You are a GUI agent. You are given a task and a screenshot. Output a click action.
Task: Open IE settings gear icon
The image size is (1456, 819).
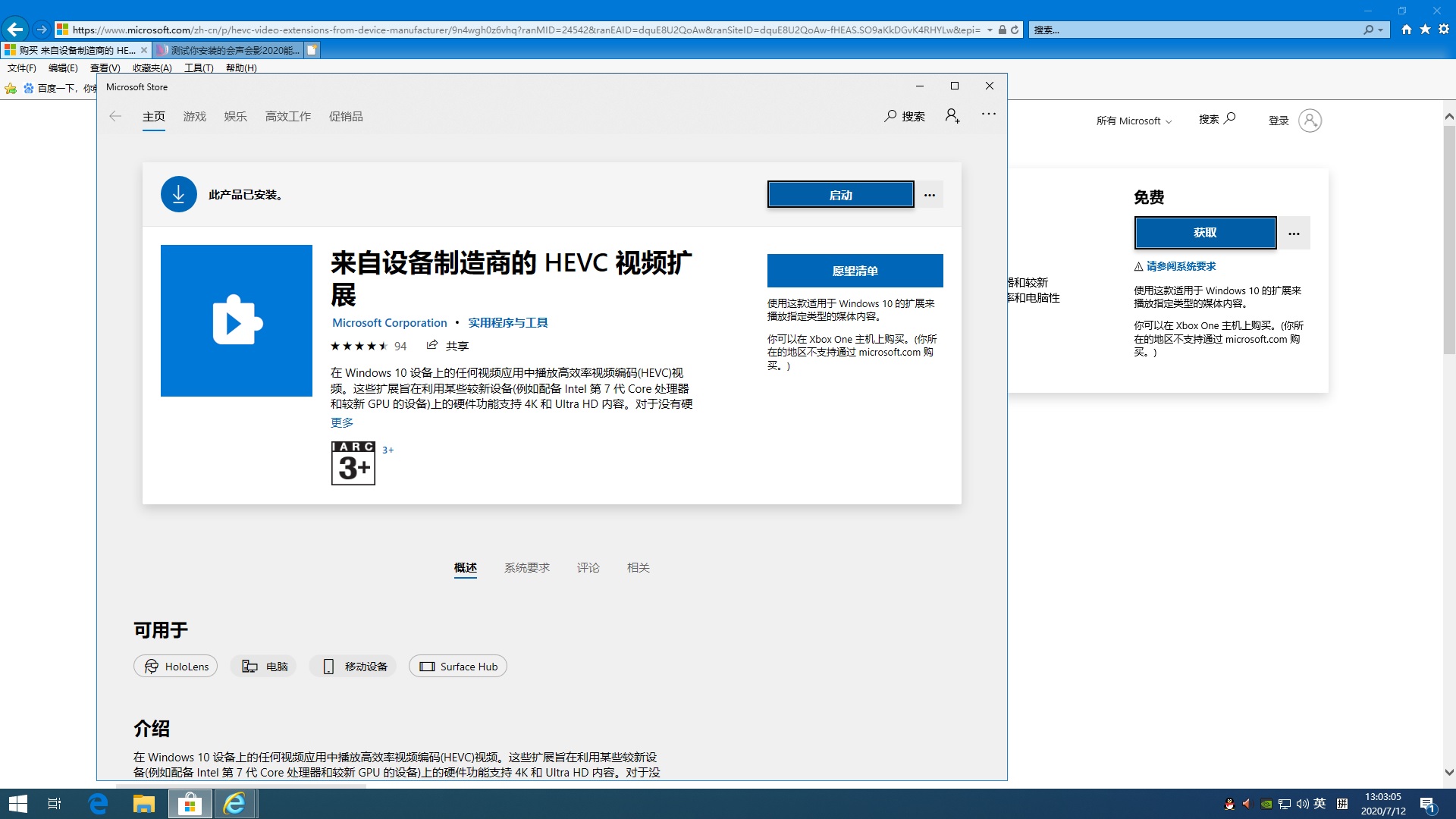click(x=1444, y=30)
